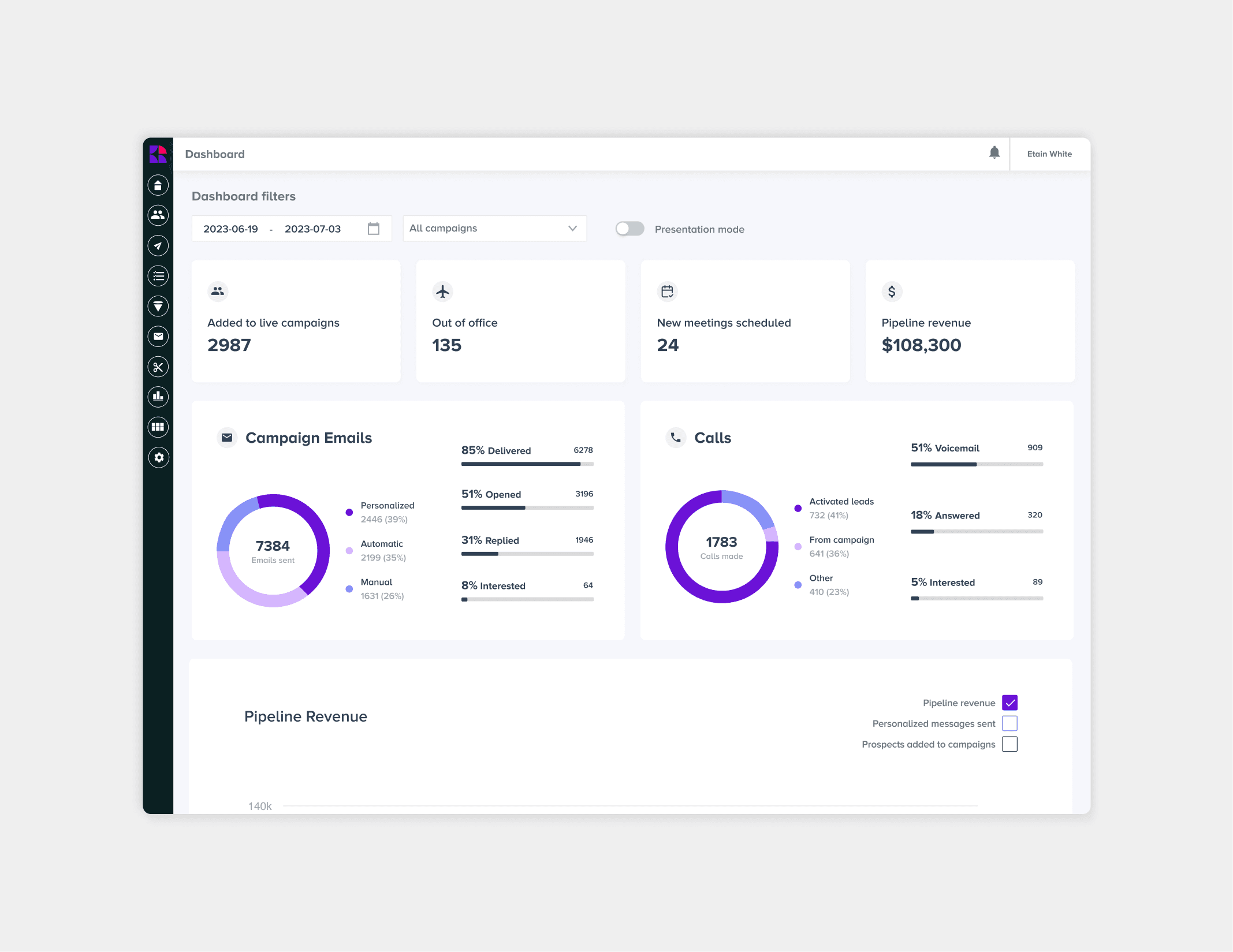The width and height of the screenshot is (1233, 952).
Task: Toggle Presentation mode switch
Action: pos(629,229)
